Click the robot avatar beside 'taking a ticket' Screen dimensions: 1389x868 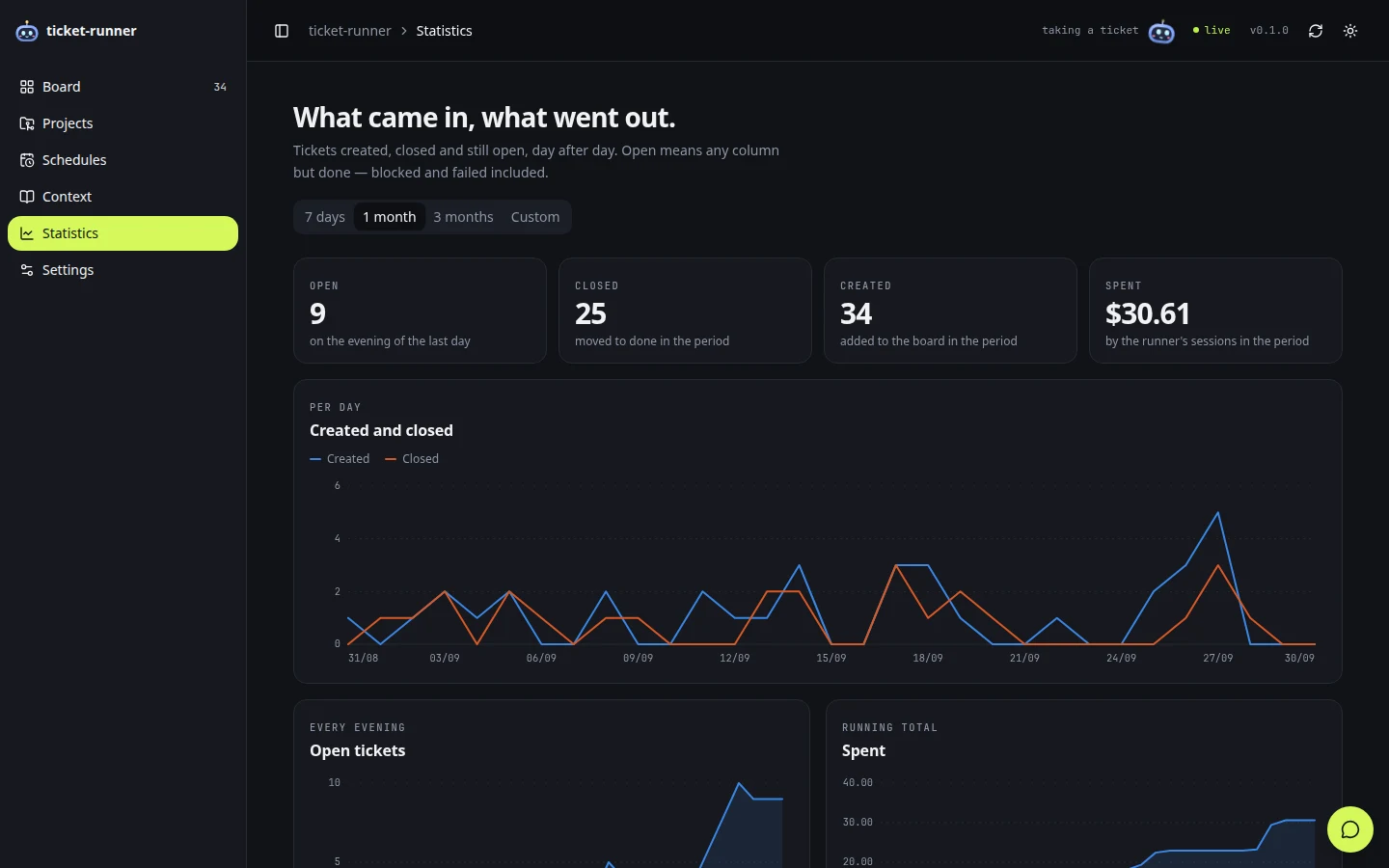coord(1161,31)
